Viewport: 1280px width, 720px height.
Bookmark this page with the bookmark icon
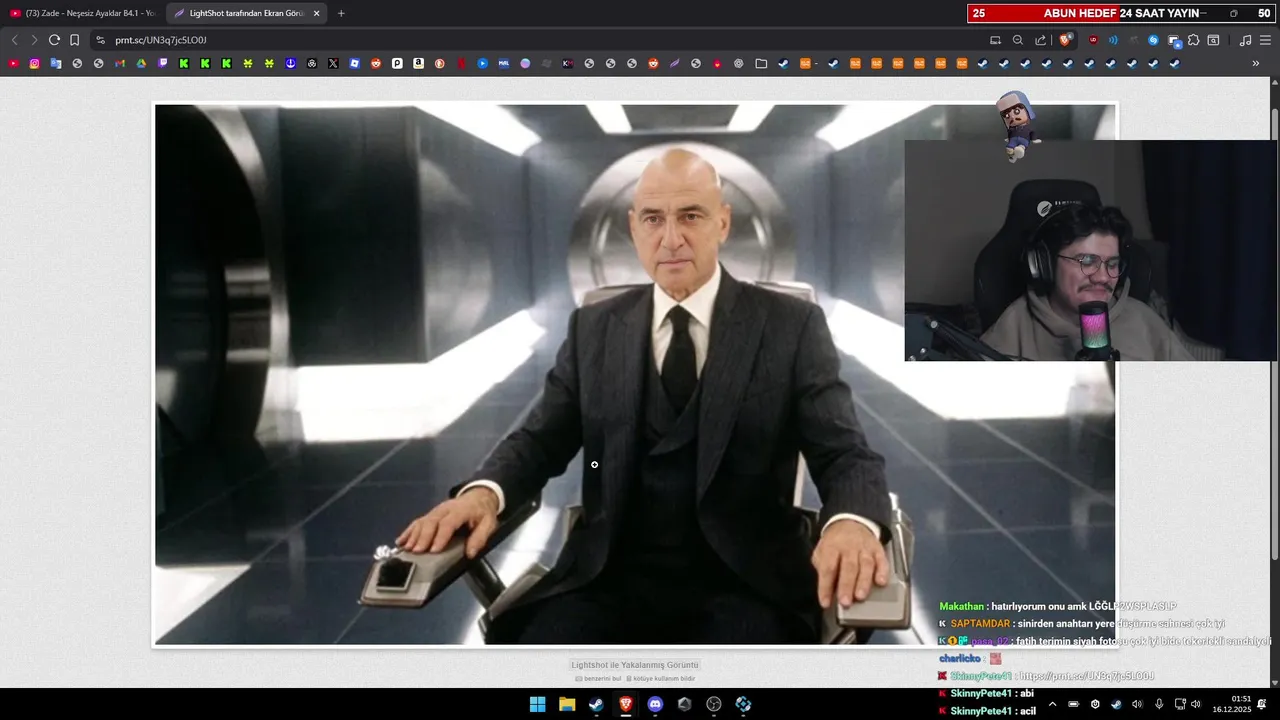pyautogui.click(x=74, y=40)
